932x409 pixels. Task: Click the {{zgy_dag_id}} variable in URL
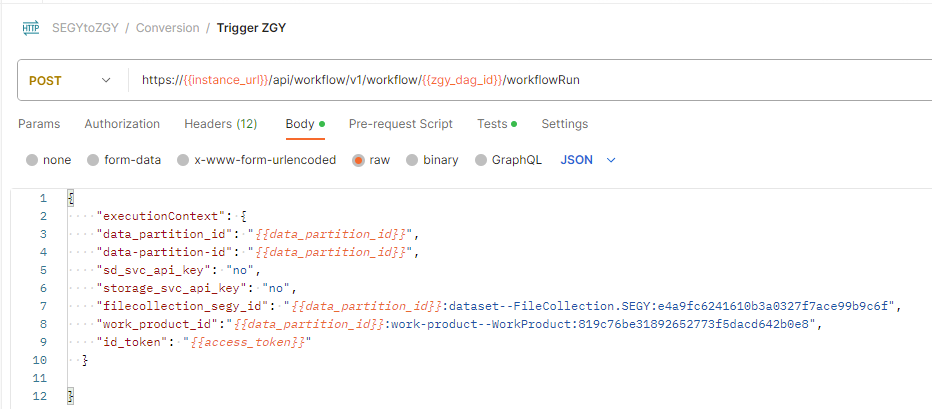(x=462, y=80)
